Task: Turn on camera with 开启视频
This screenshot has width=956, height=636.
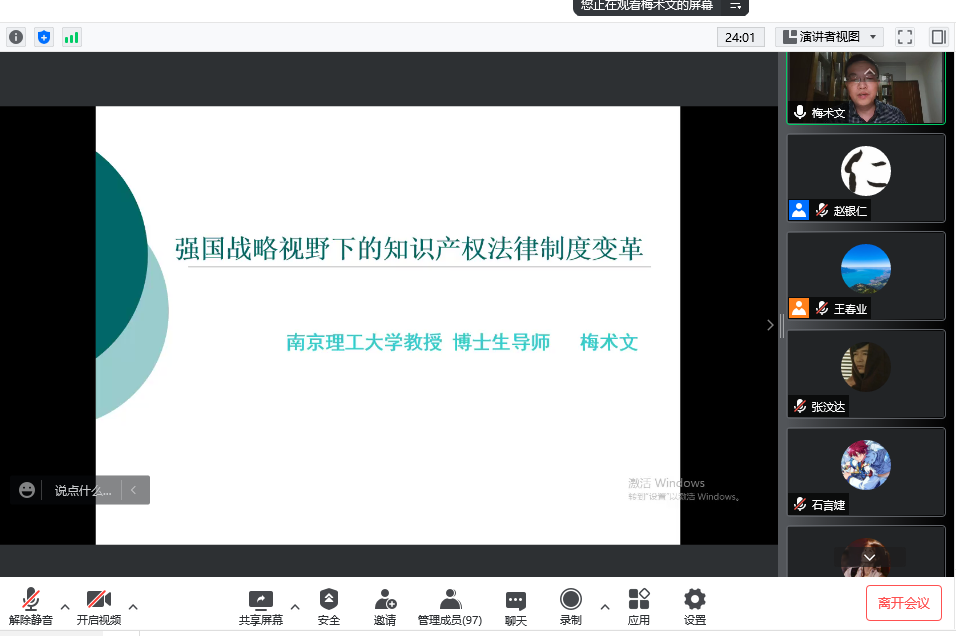Action: 98,606
